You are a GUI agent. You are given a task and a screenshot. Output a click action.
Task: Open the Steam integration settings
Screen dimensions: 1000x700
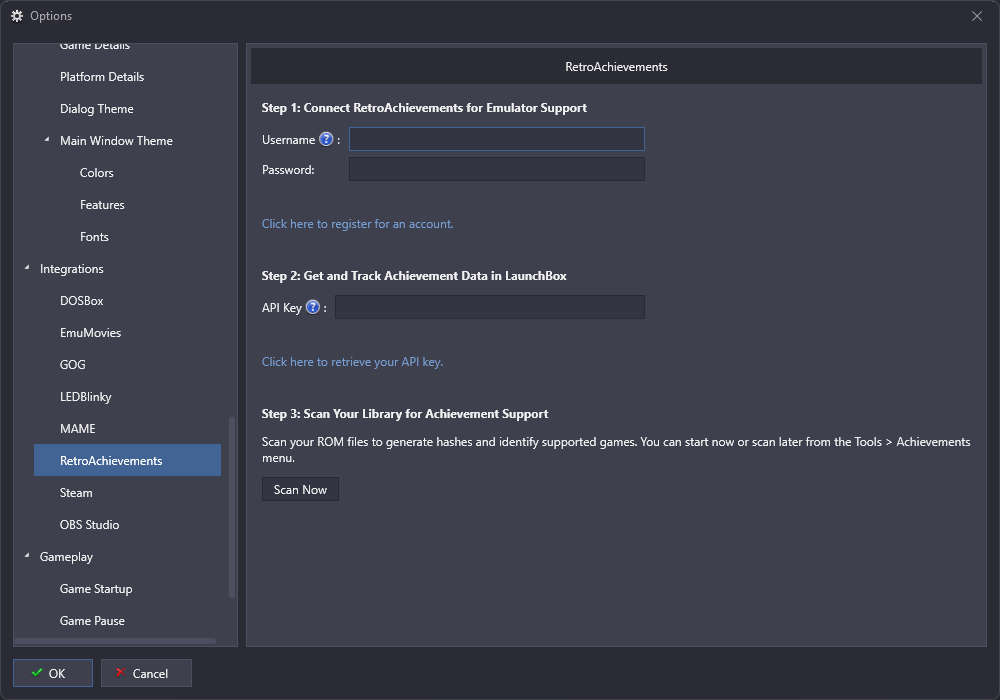pyautogui.click(x=76, y=493)
